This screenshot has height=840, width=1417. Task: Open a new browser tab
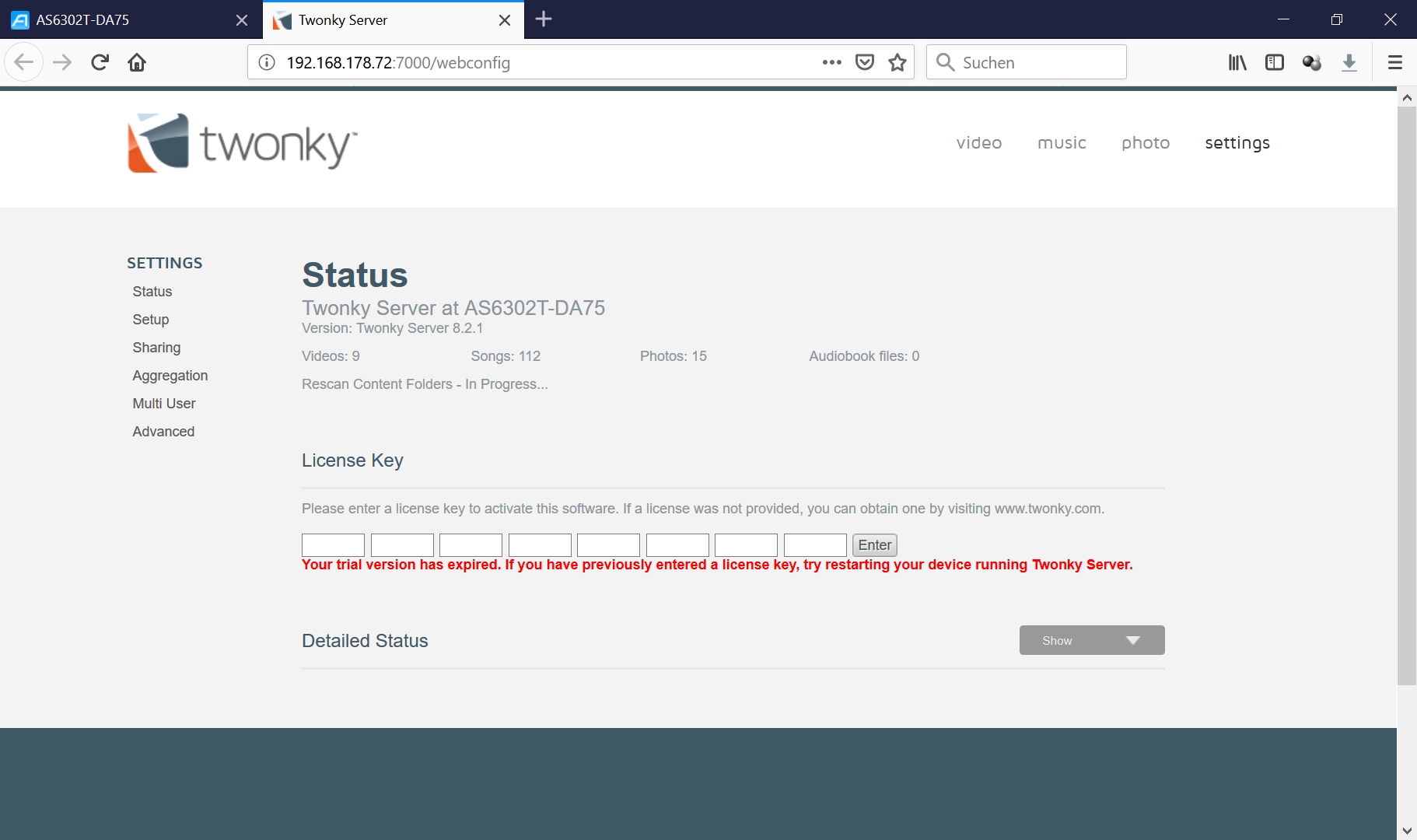pos(544,19)
